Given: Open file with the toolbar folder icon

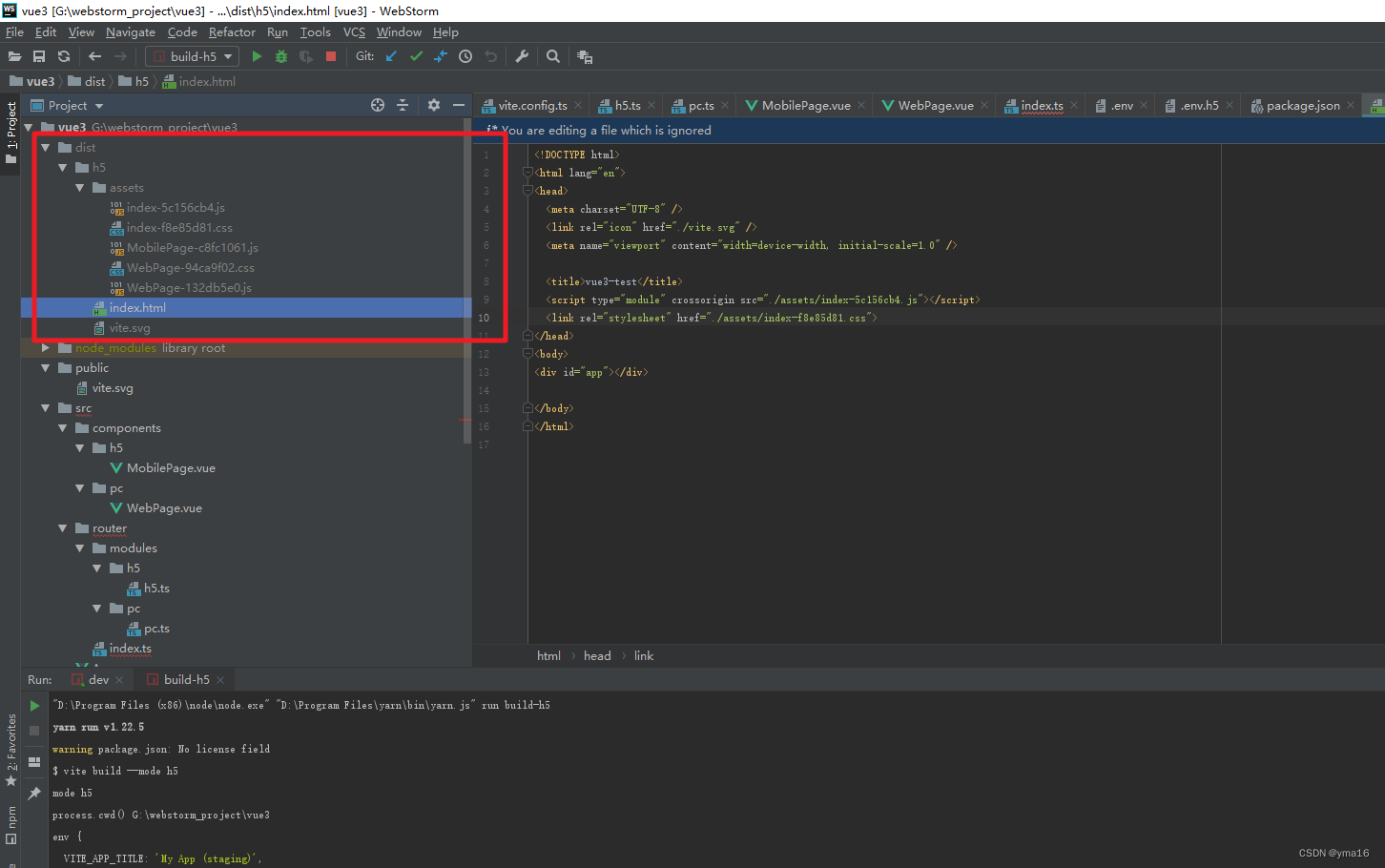Looking at the screenshot, I should click(x=14, y=56).
